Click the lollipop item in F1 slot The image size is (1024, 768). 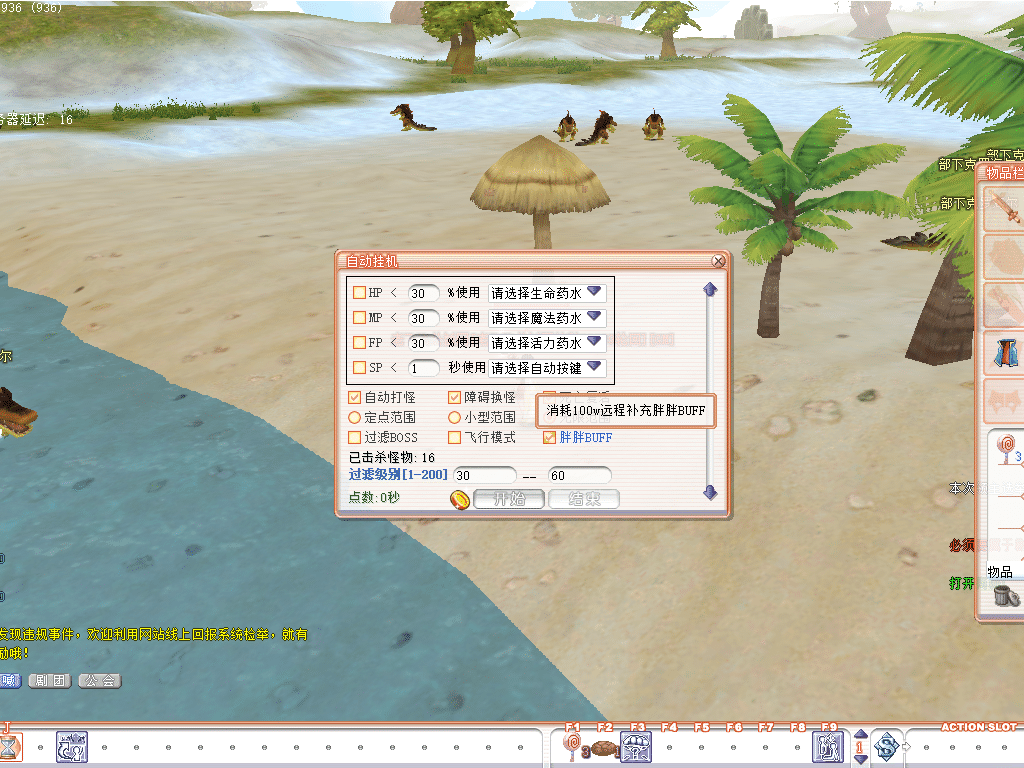(x=573, y=744)
